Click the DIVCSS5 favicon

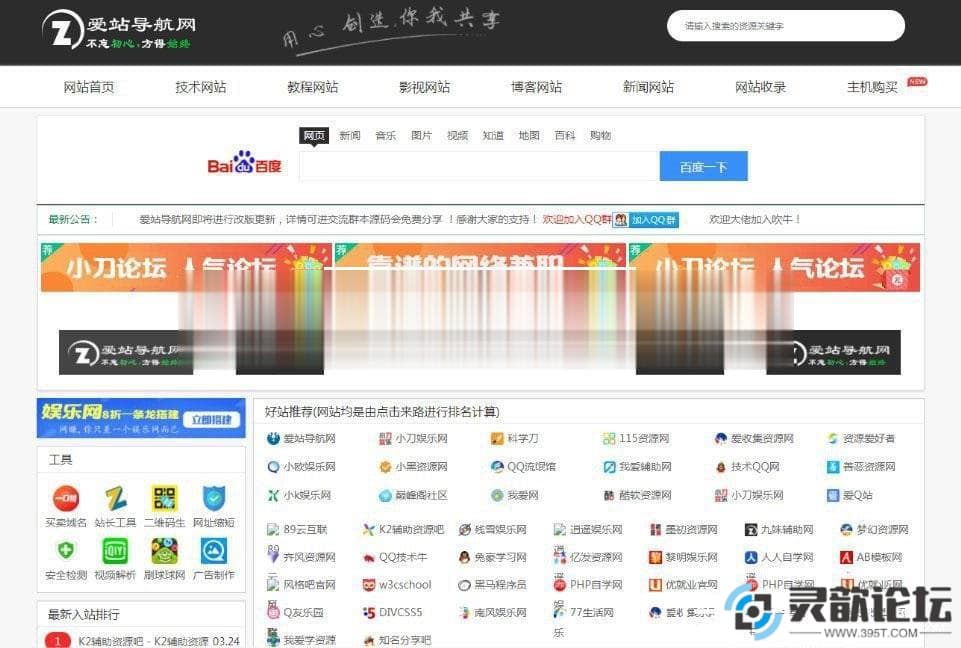[369, 612]
